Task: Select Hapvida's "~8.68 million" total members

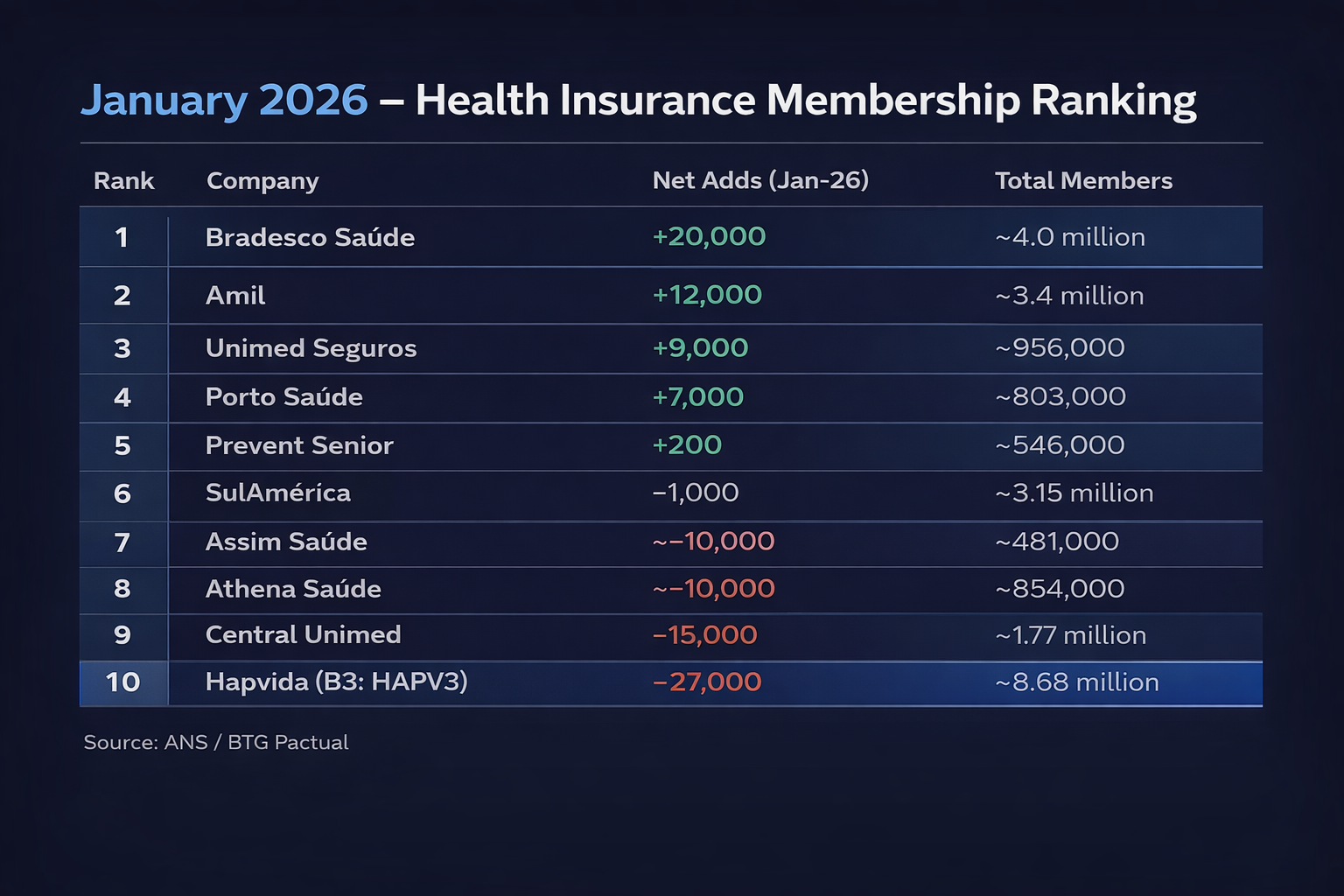Action: click(x=1077, y=682)
